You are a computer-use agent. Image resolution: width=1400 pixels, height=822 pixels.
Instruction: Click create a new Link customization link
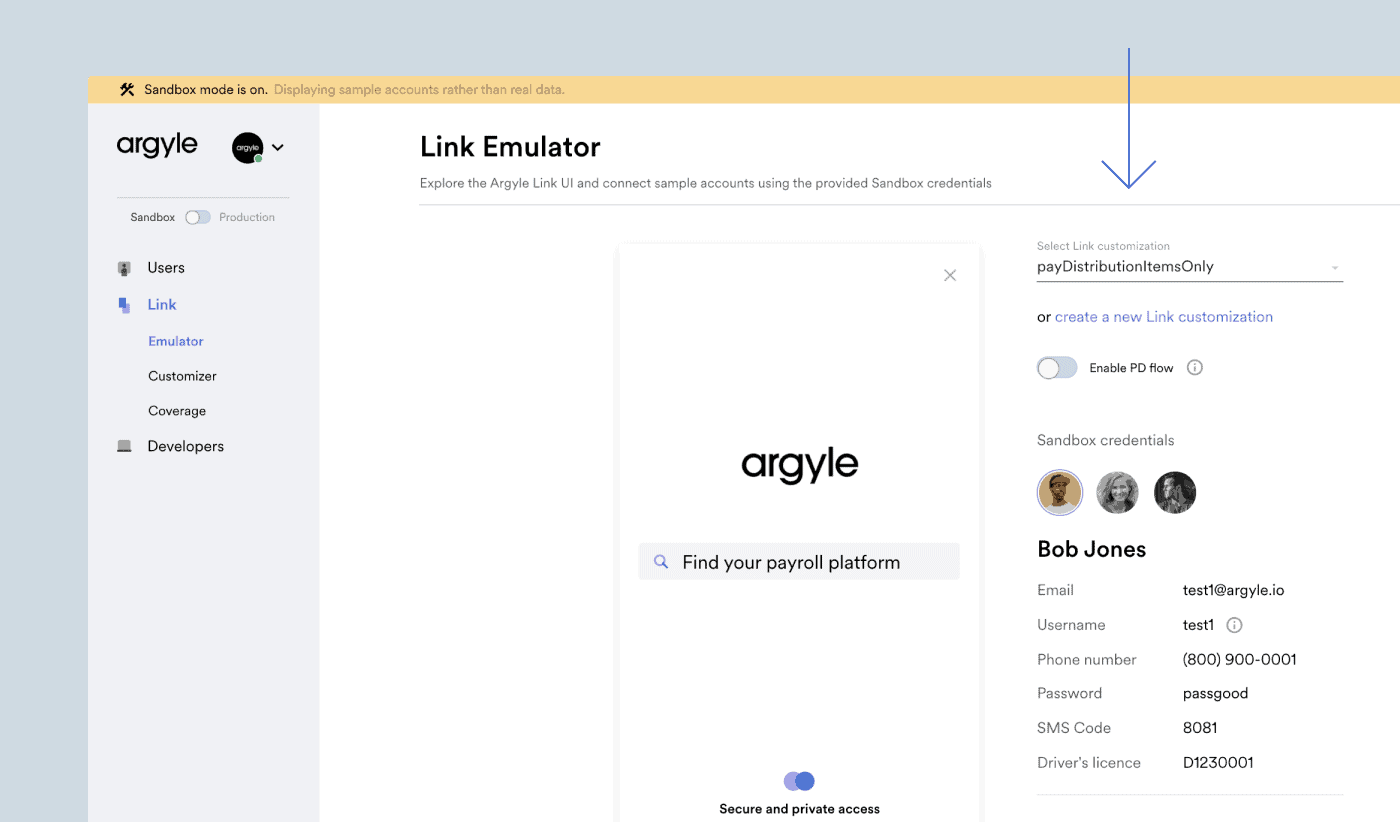point(1164,317)
